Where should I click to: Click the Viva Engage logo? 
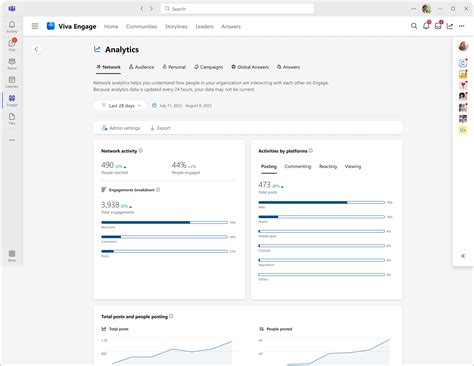coord(51,26)
